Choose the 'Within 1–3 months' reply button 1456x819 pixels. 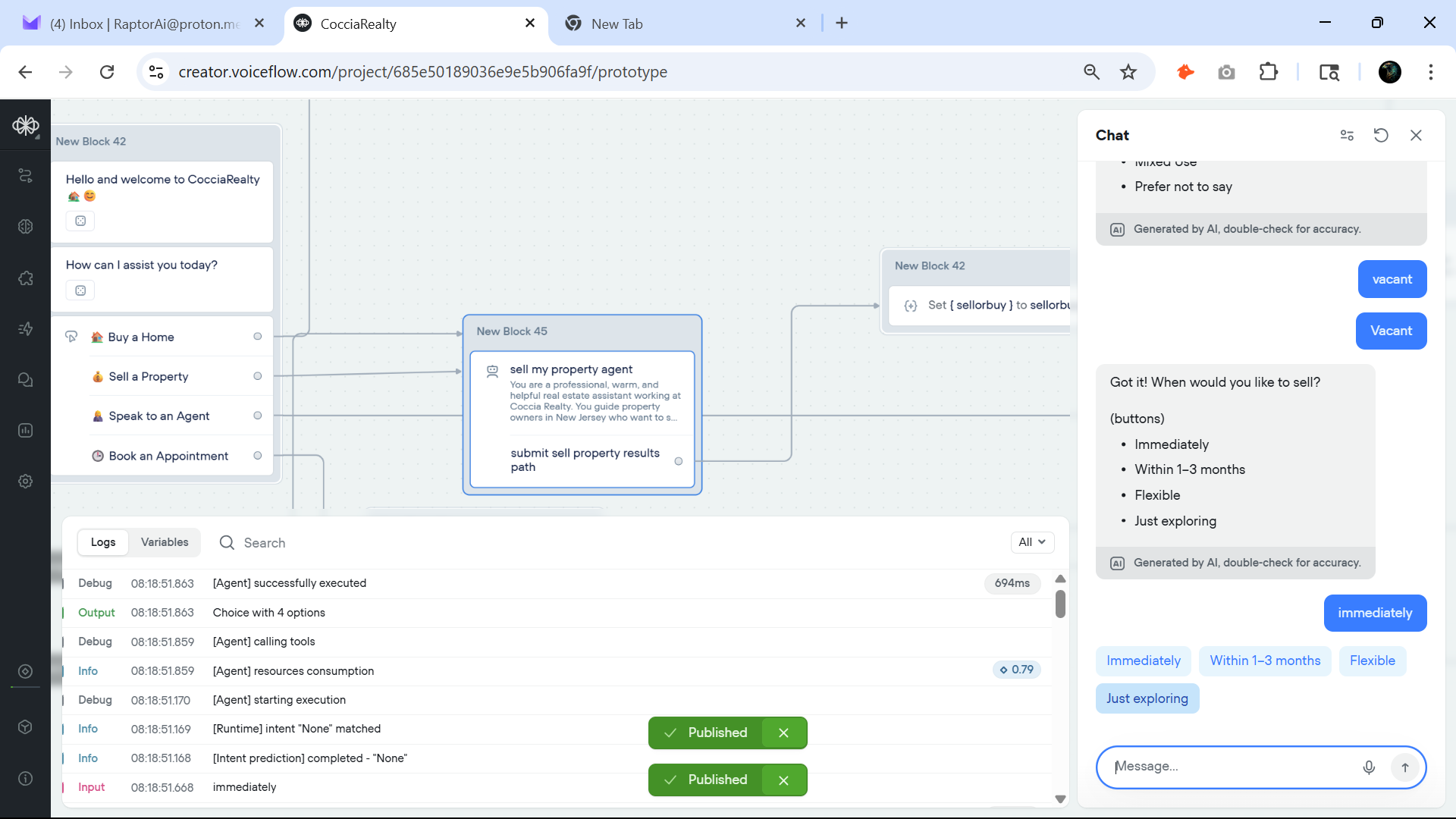(x=1265, y=661)
